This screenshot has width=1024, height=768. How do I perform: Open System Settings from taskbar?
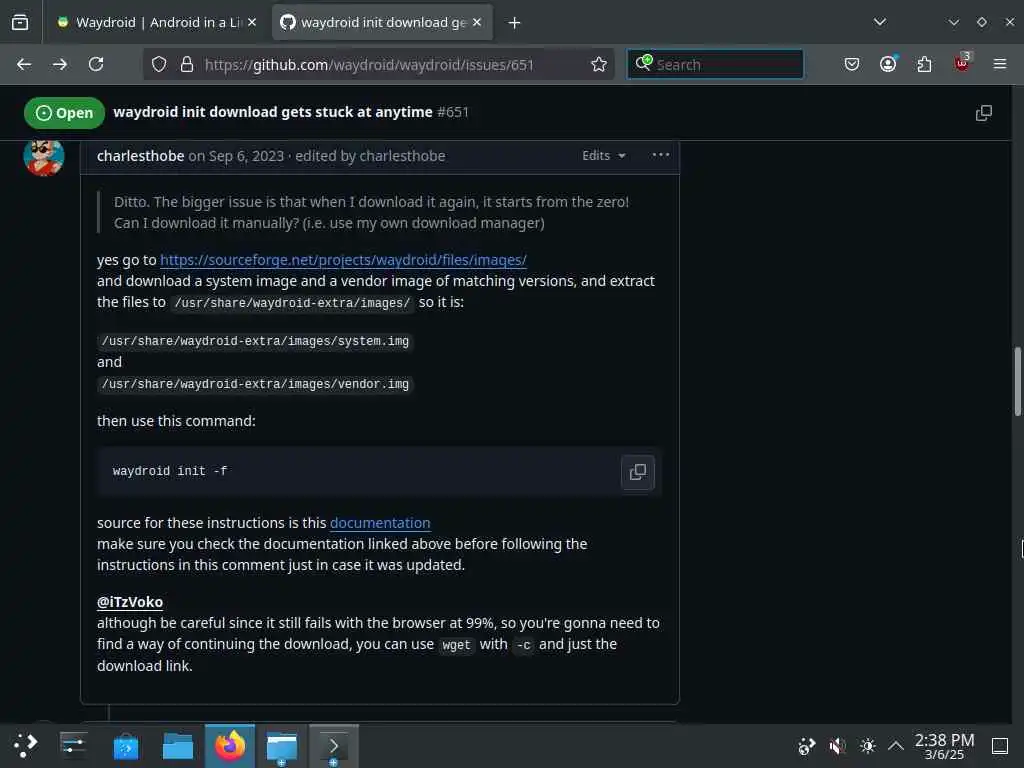pyautogui.click(x=73, y=745)
